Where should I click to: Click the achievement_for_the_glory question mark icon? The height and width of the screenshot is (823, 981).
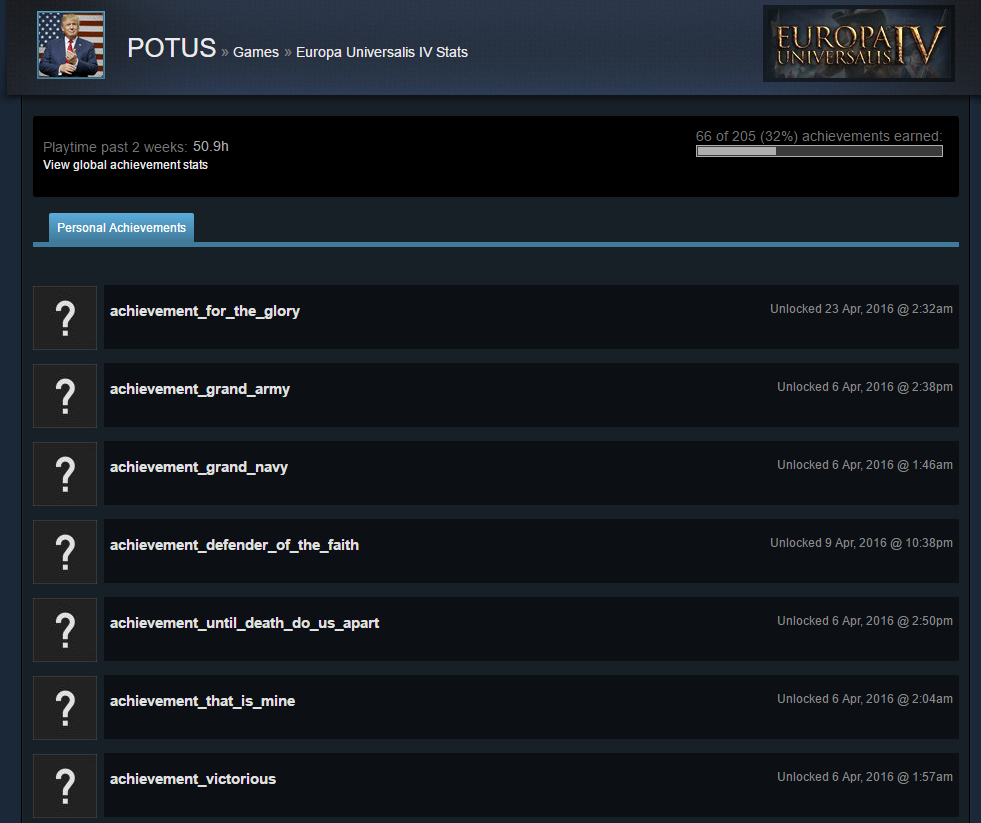65,318
